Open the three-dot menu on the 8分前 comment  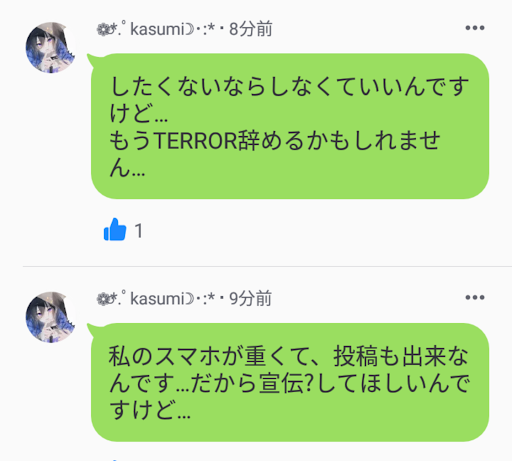pos(475,28)
